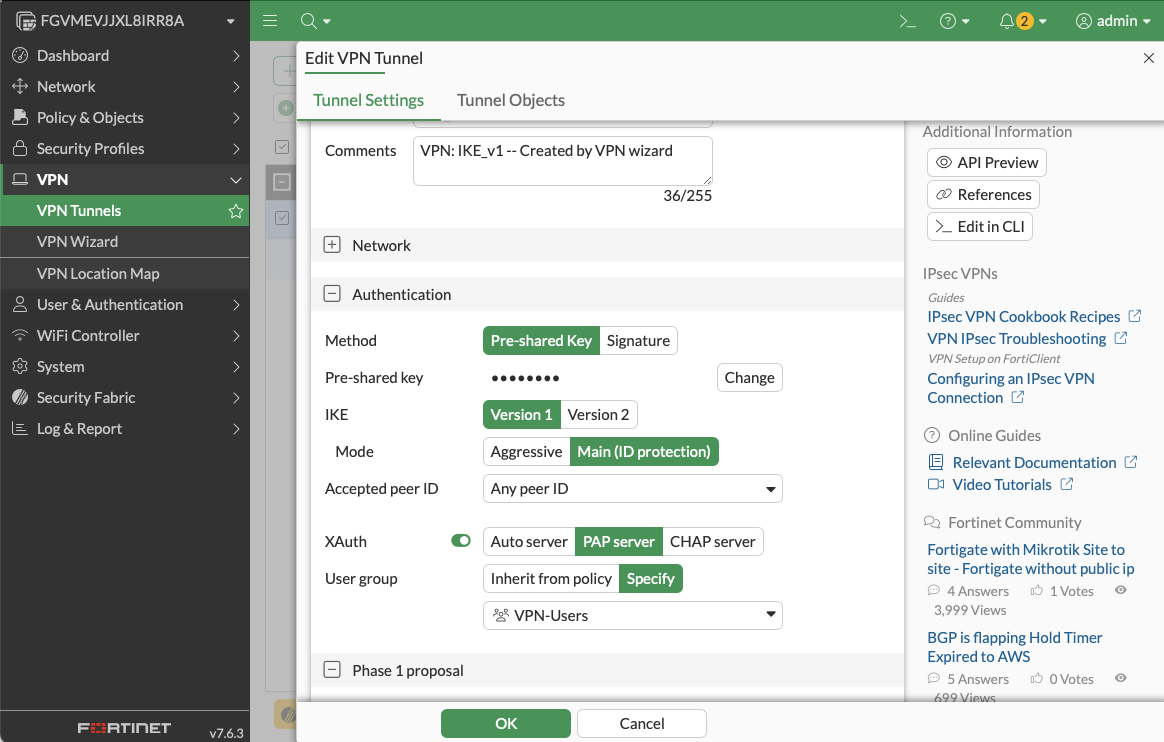
Task: Open the VPN-Users group dropdown
Action: [632, 616]
